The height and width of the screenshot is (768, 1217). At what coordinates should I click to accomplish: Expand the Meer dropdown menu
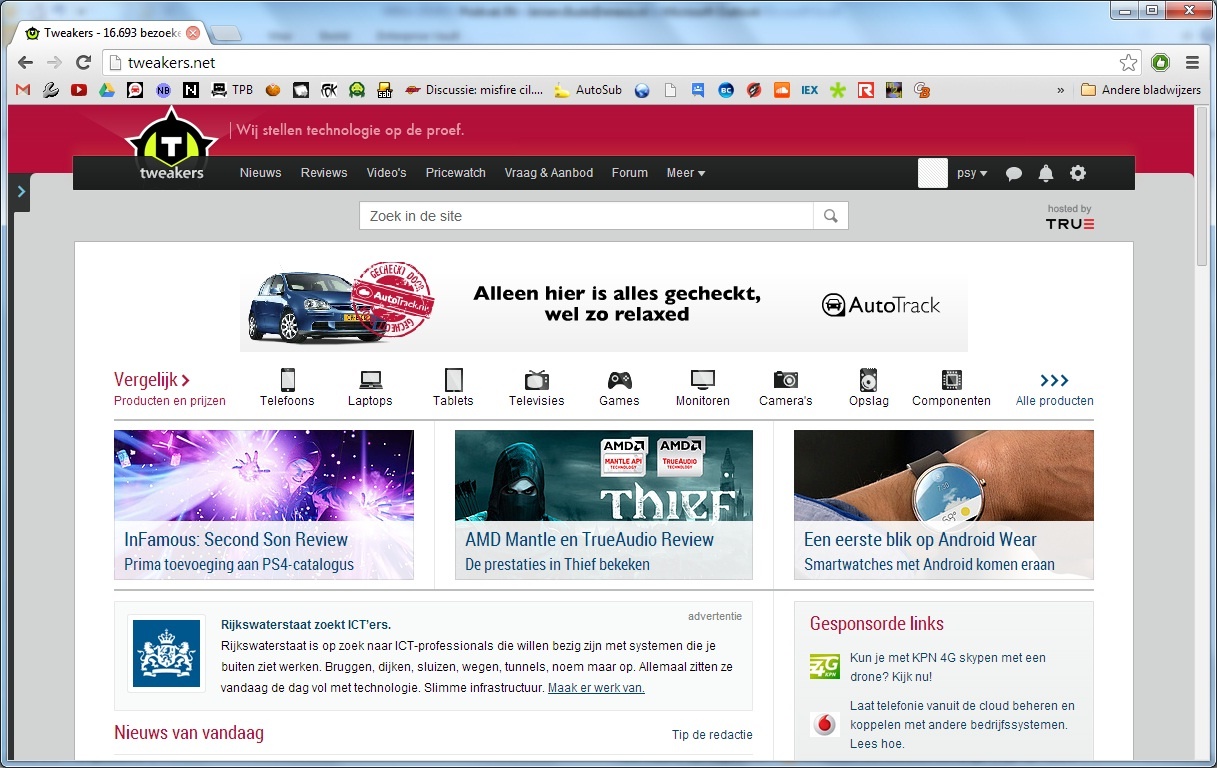coord(686,173)
